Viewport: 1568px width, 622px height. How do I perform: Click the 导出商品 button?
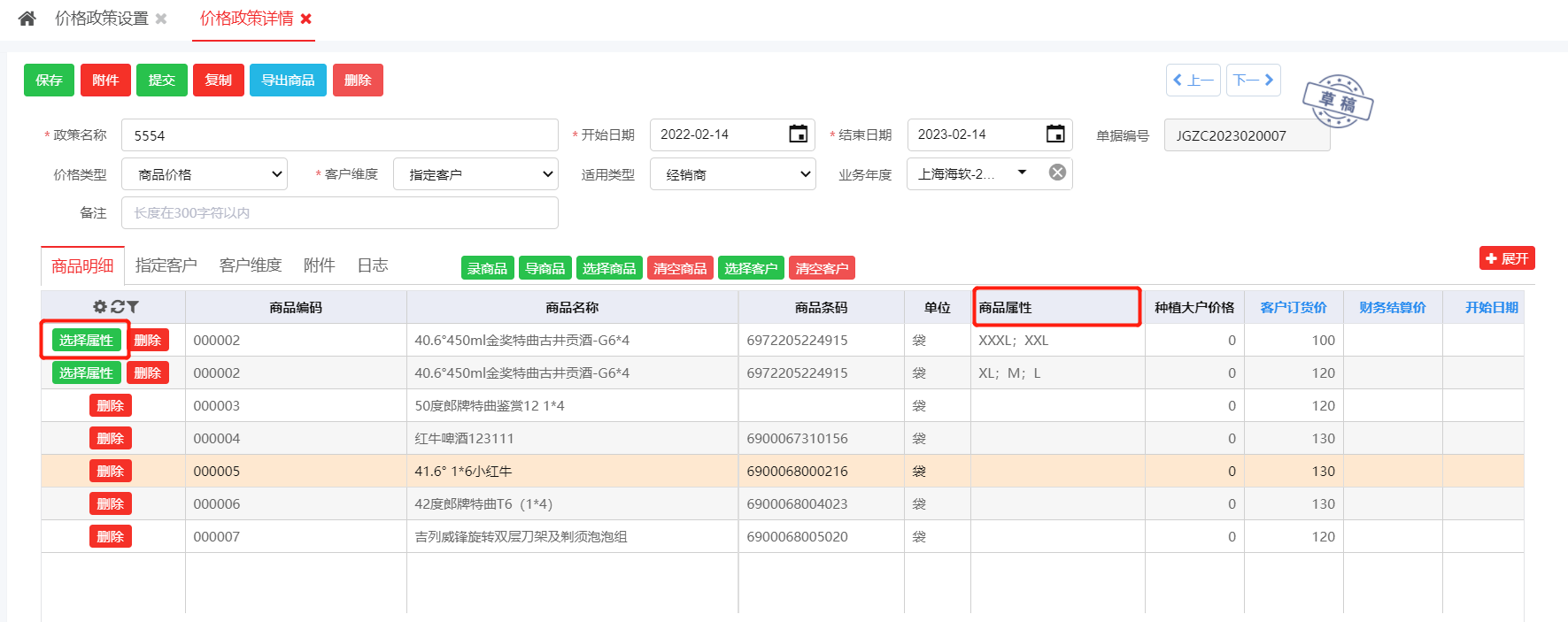pyautogui.click(x=288, y=81)
